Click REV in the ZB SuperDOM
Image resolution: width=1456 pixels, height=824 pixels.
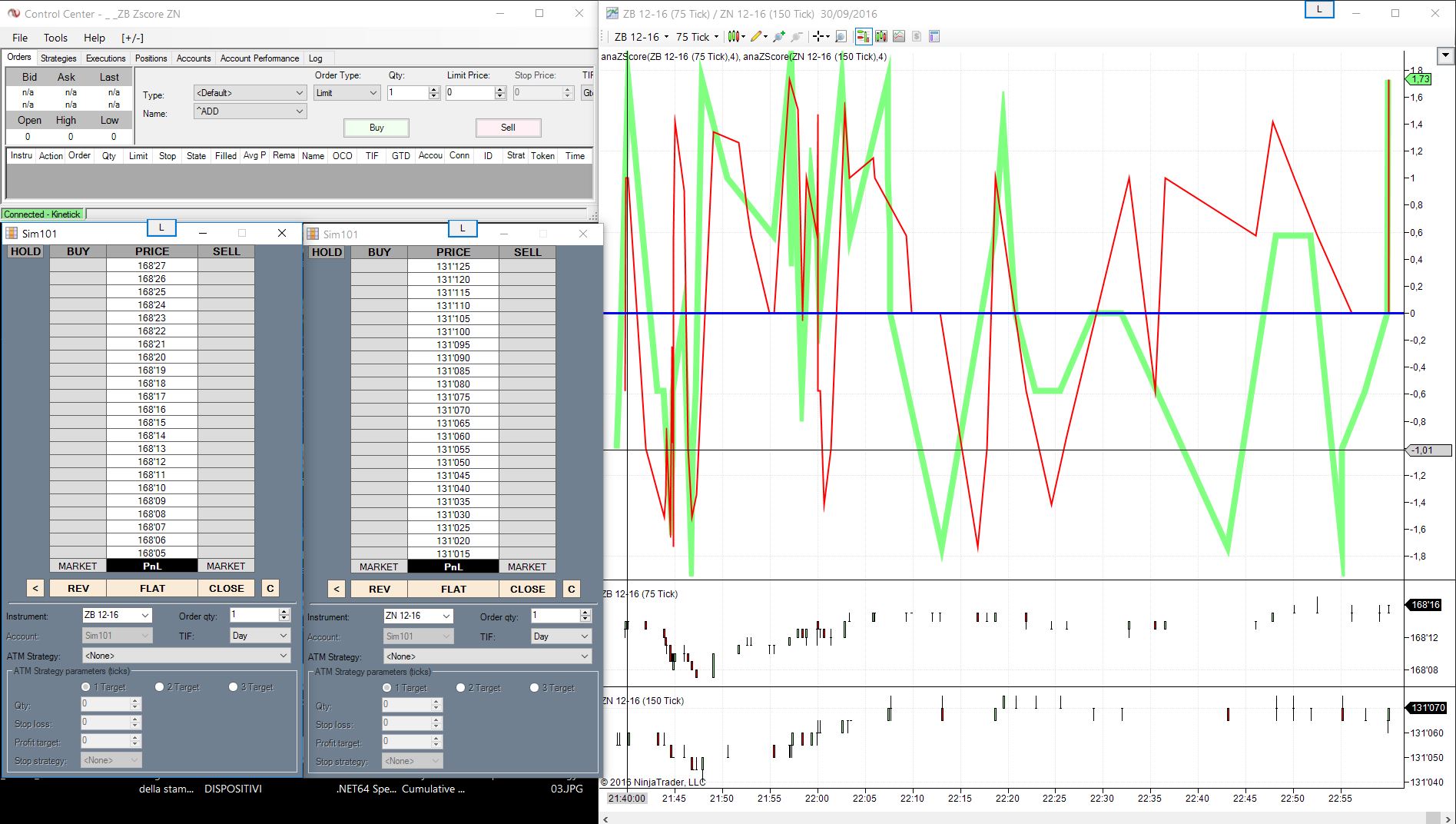[x=78, y=588]
